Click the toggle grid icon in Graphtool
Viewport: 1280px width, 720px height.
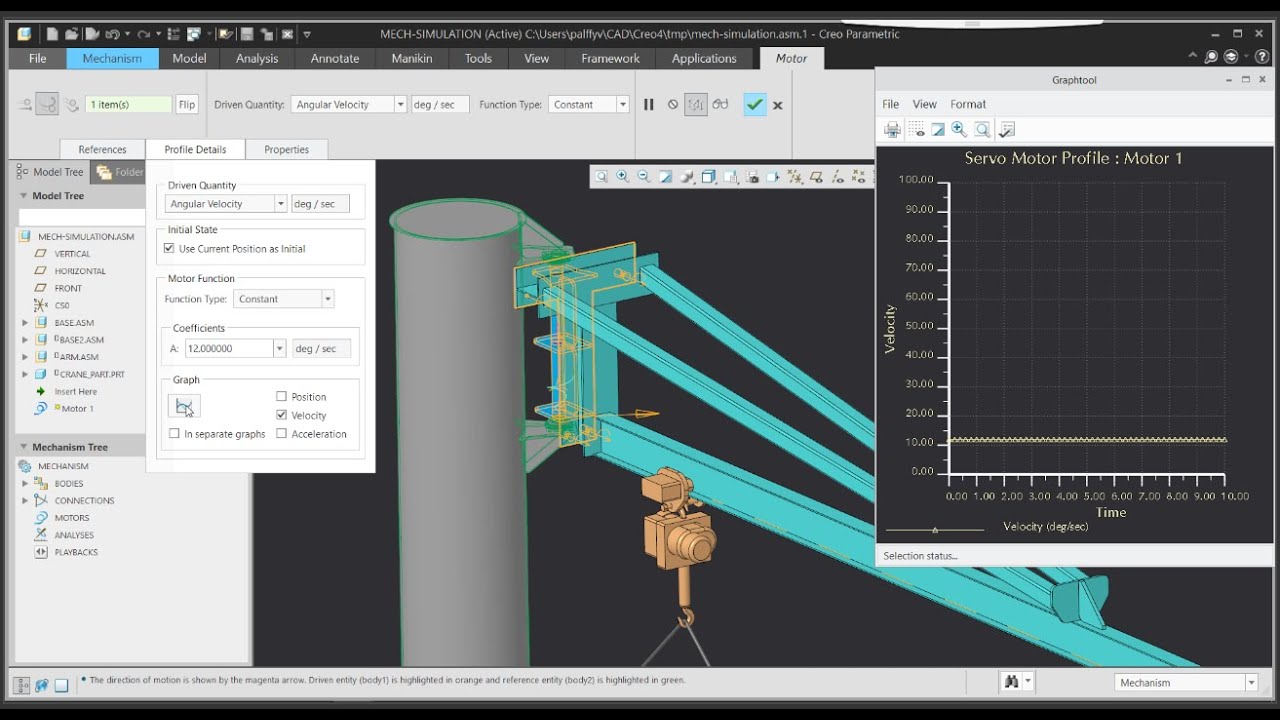(916, 129)
